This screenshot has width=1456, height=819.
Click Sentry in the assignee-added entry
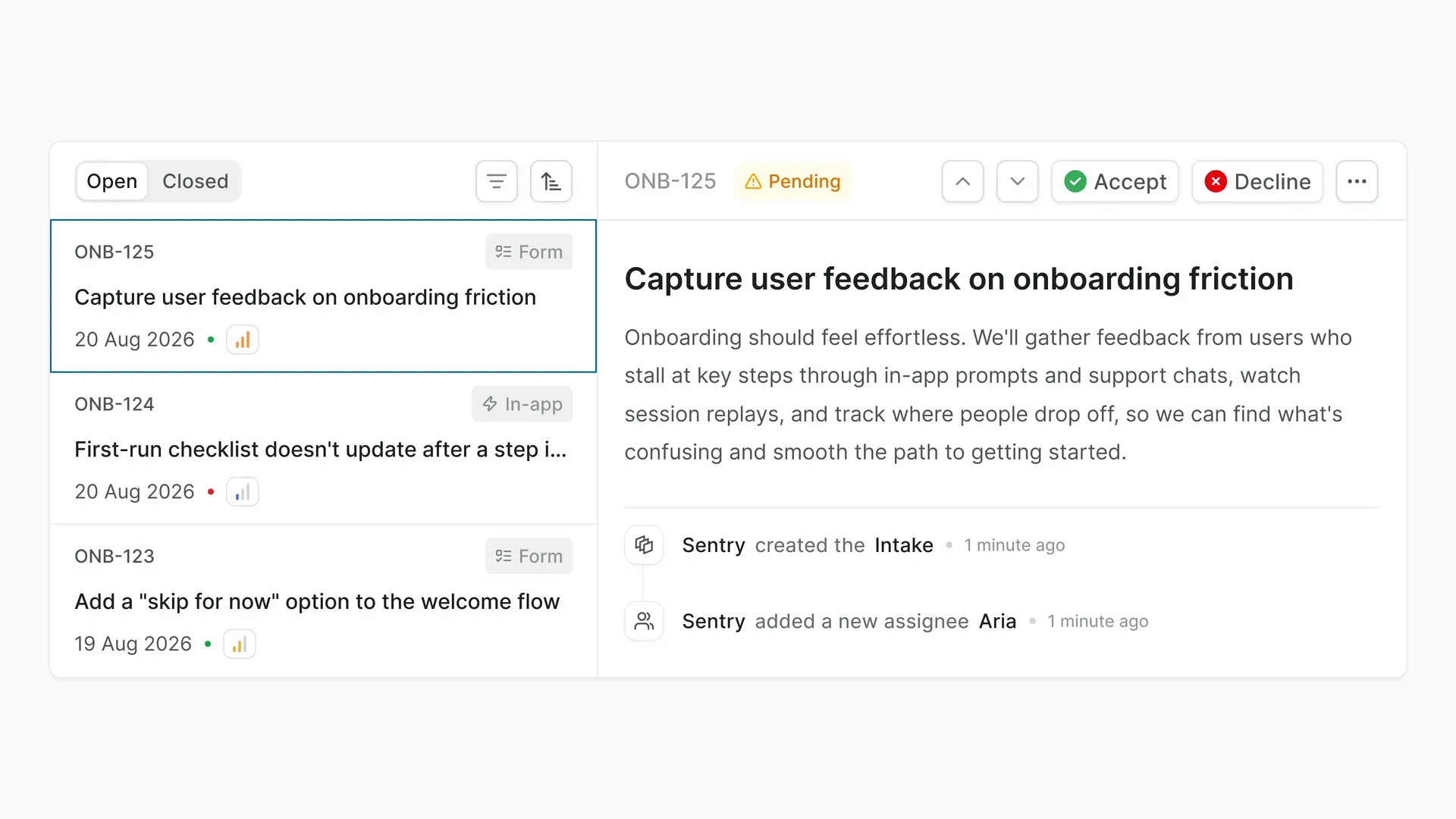click(714, 621)
